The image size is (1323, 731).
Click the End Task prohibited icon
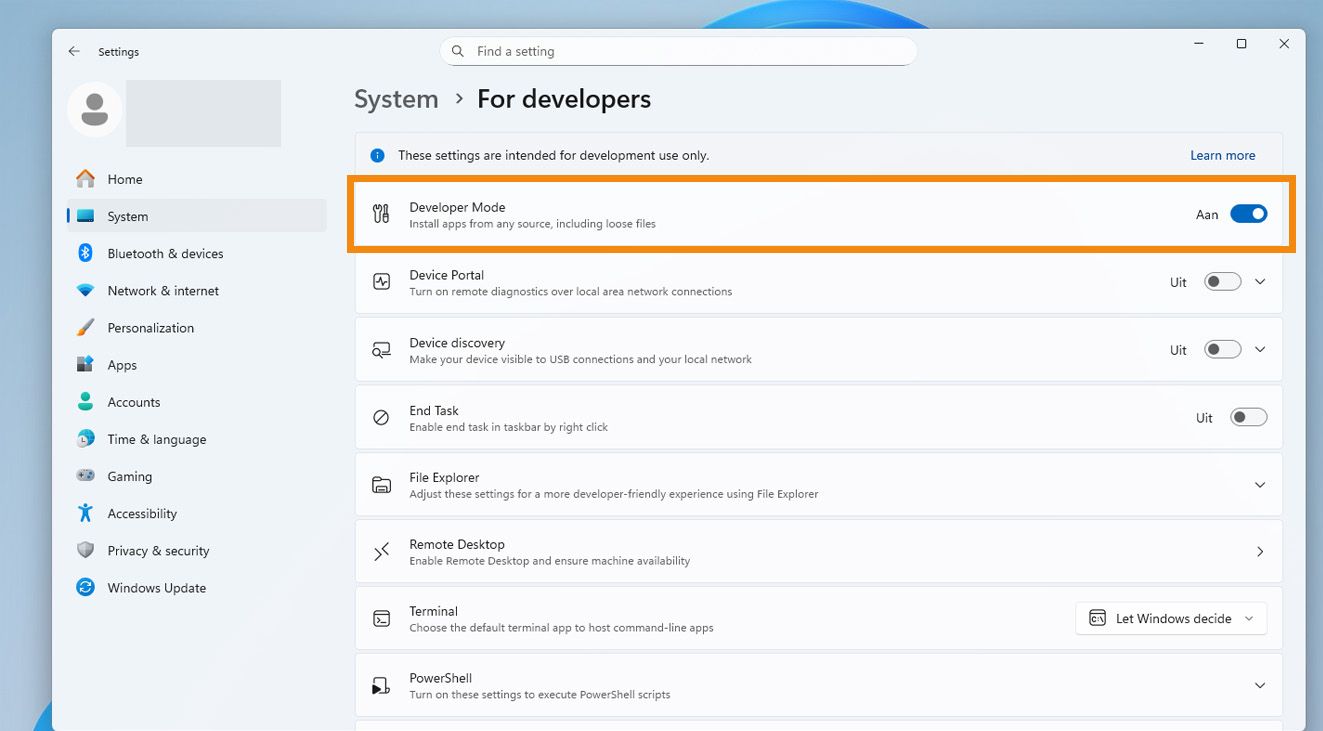[x=381, y=418]
